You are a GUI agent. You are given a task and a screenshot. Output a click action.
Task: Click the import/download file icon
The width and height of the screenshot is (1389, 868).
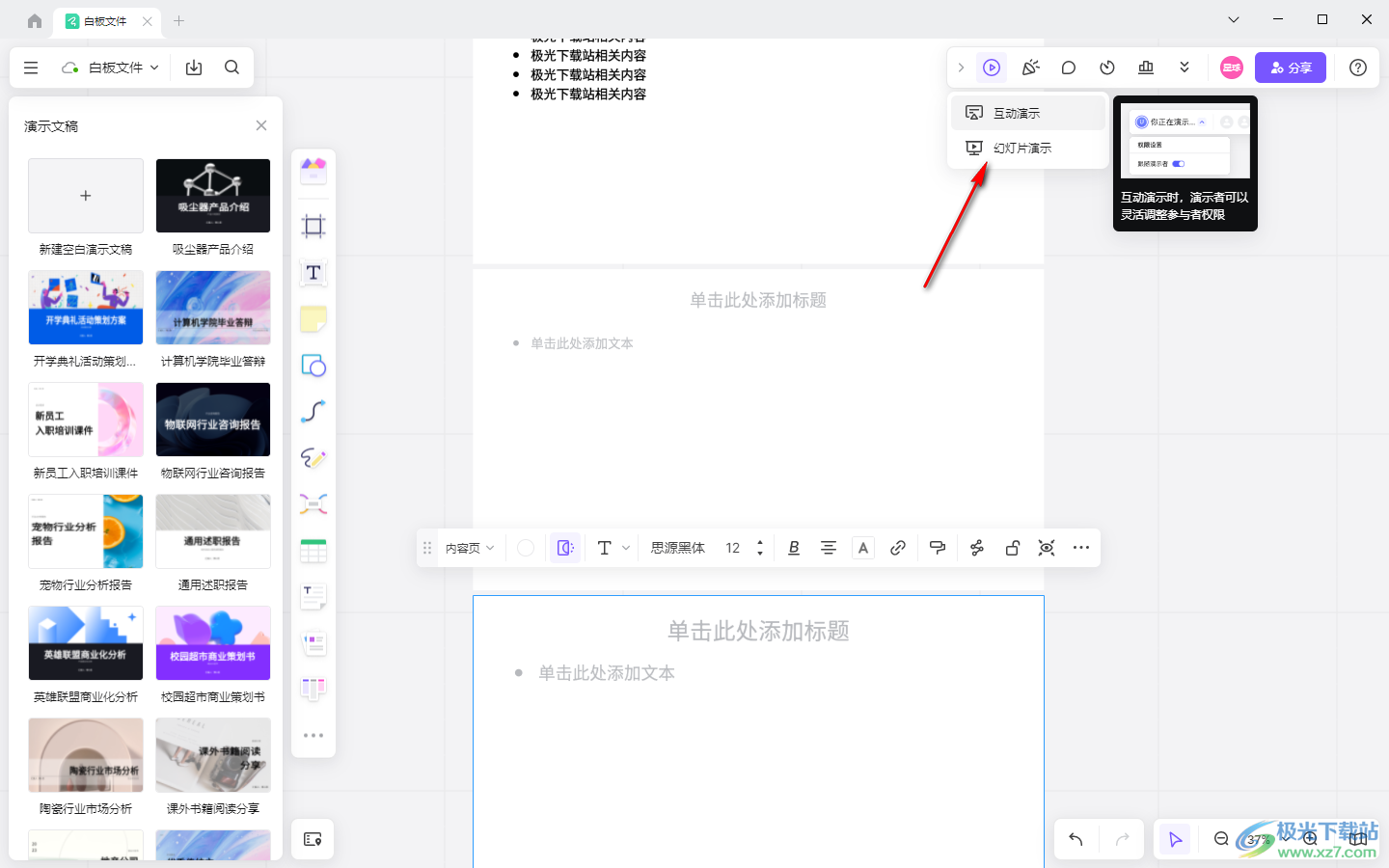(x=194, y=68)
